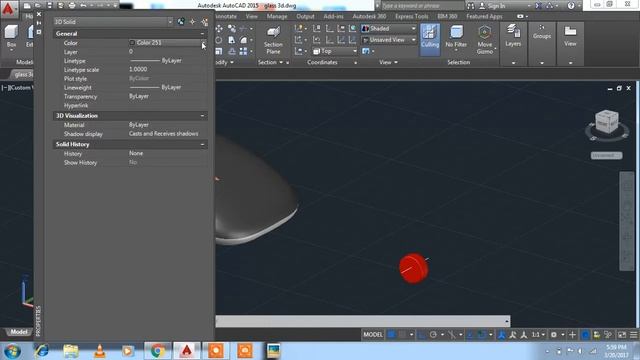
Task: Click the Plot printer icon in quick access toolbar
Action: coord(72,6)
